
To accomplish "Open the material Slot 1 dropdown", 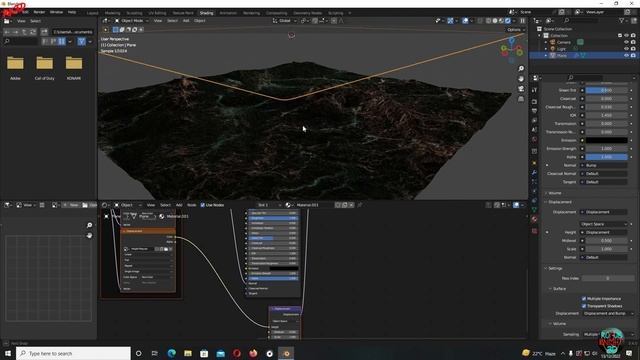I will (269, 205).
